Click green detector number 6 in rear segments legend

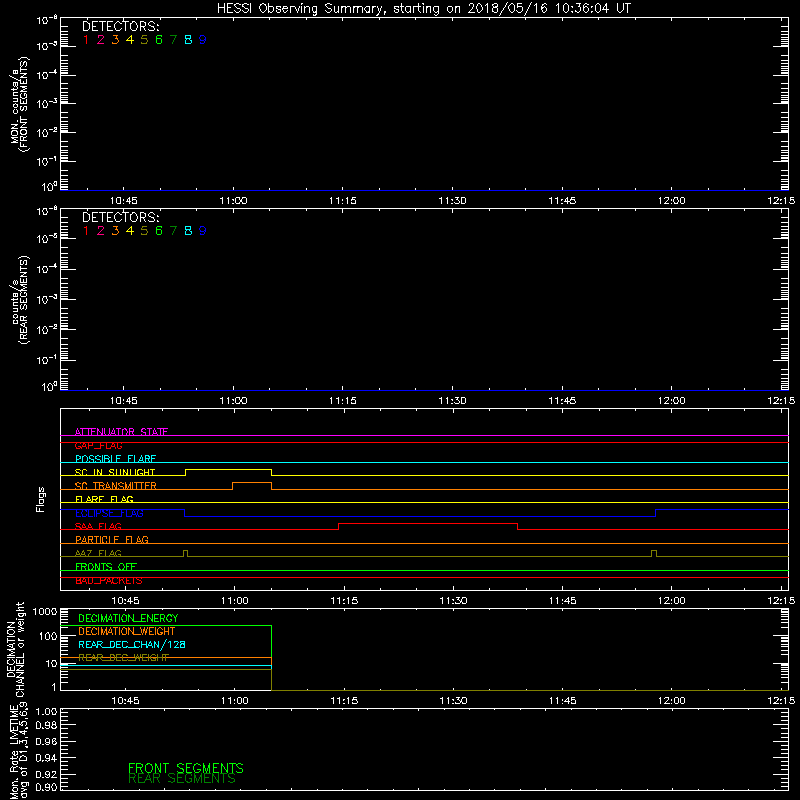(x=159, y=231)
